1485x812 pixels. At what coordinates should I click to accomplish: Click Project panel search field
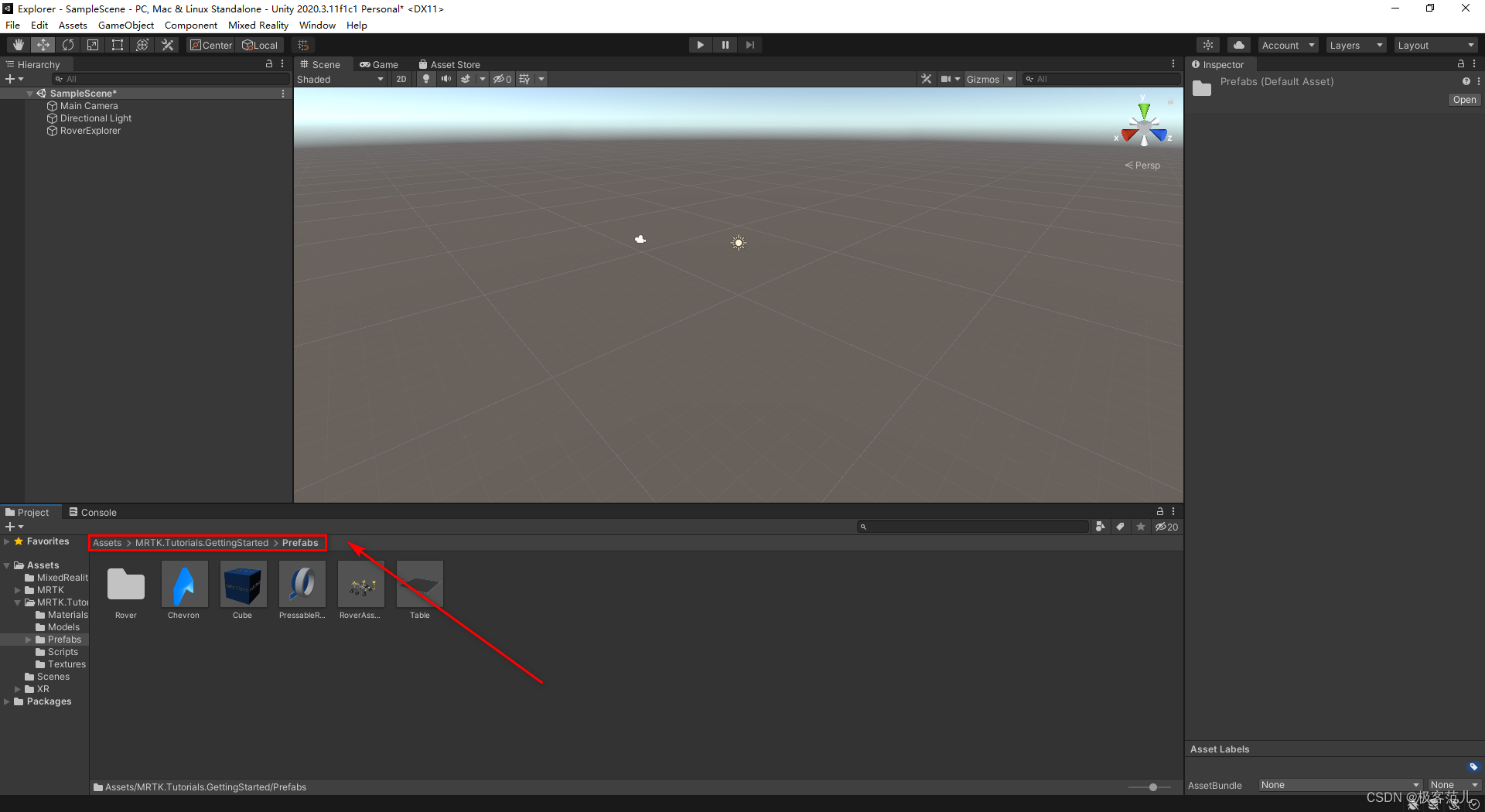click(973, 527)
